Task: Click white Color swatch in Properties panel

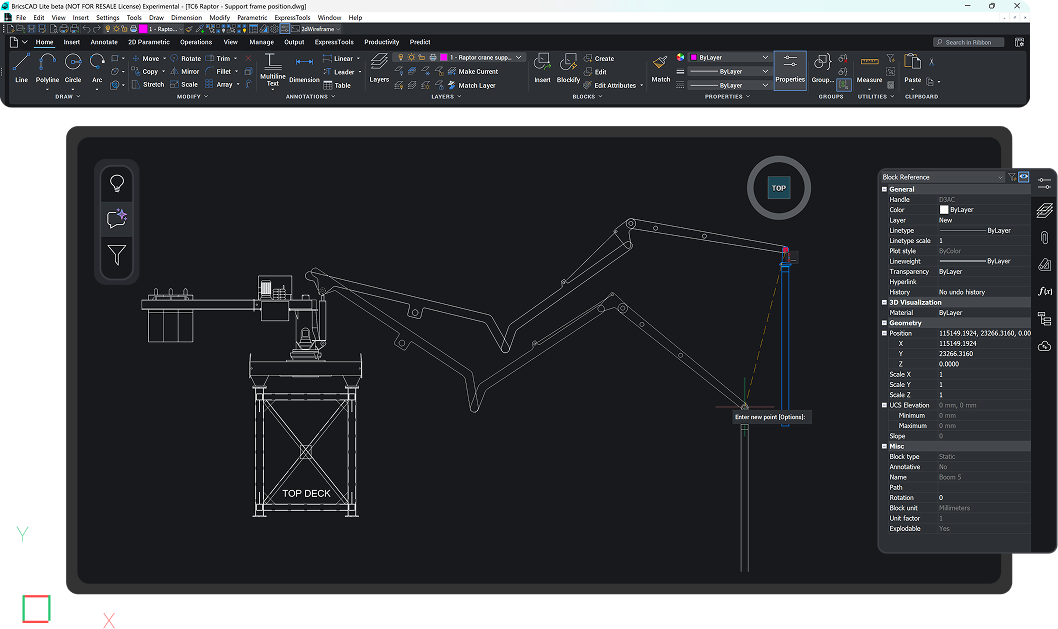Action: [944, 210]
